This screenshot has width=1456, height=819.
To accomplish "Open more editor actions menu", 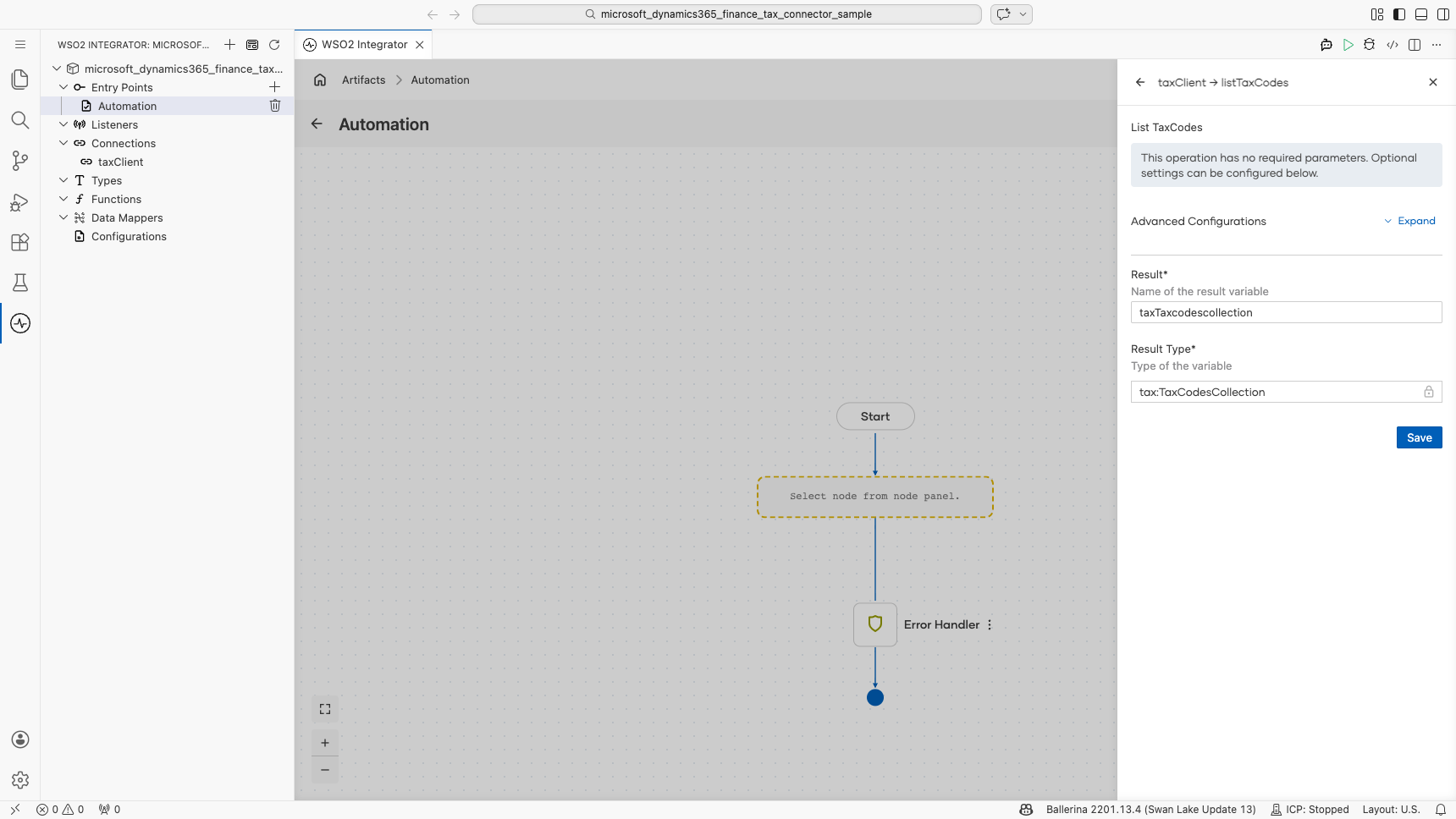I will pyautogui.click(x=1437, y=45).
